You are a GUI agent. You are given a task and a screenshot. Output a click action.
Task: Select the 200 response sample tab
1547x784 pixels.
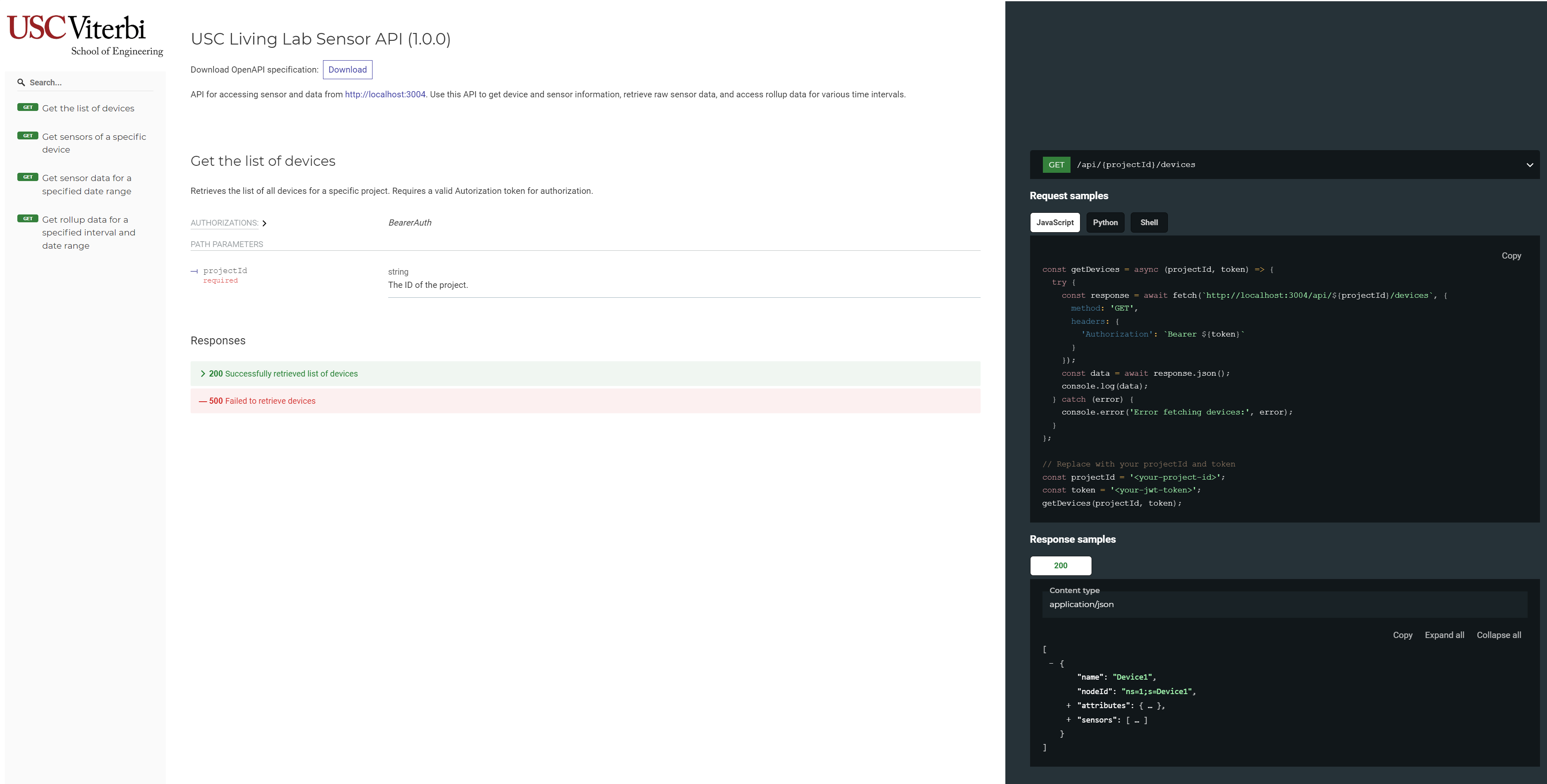(x=1060, y=565)
